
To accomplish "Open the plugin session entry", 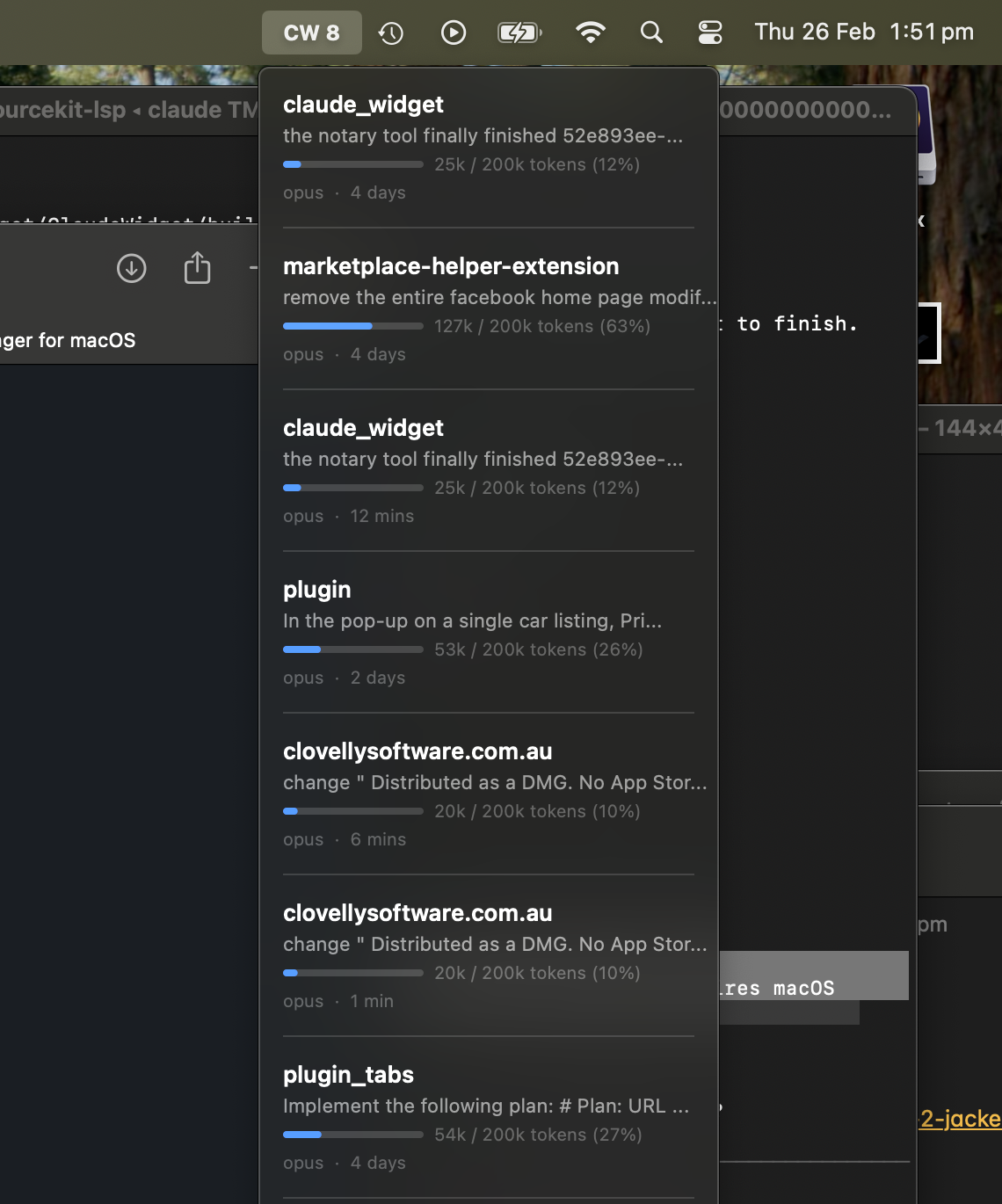I will tap(316, 590).
